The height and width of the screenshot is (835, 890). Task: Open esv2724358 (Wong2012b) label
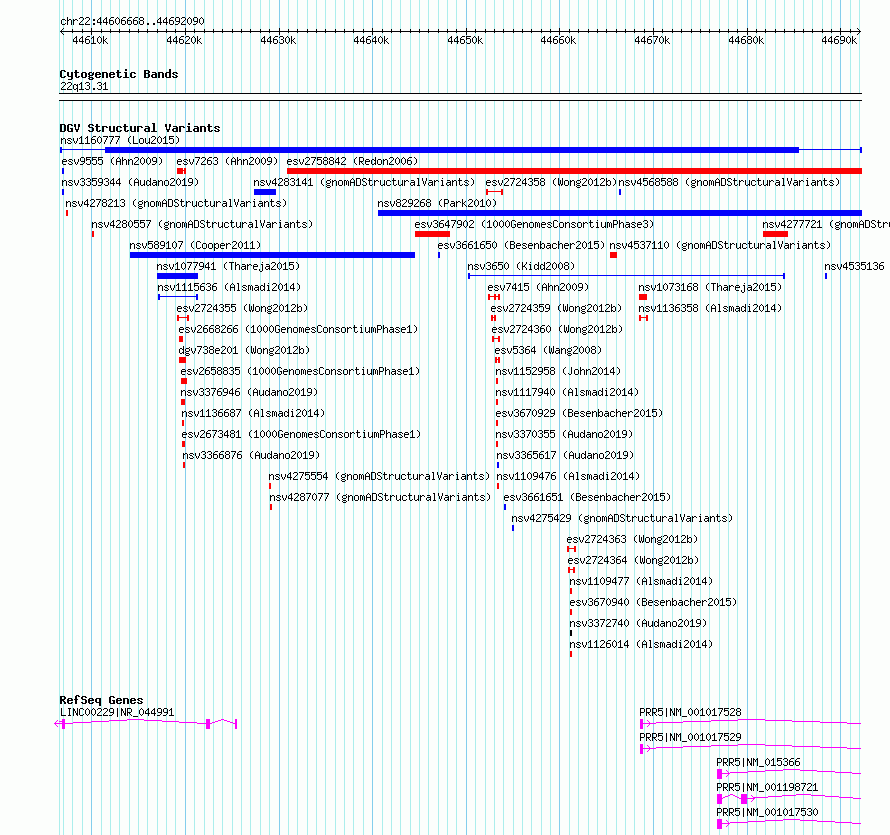pyautogui.click(x=551, y=182)
